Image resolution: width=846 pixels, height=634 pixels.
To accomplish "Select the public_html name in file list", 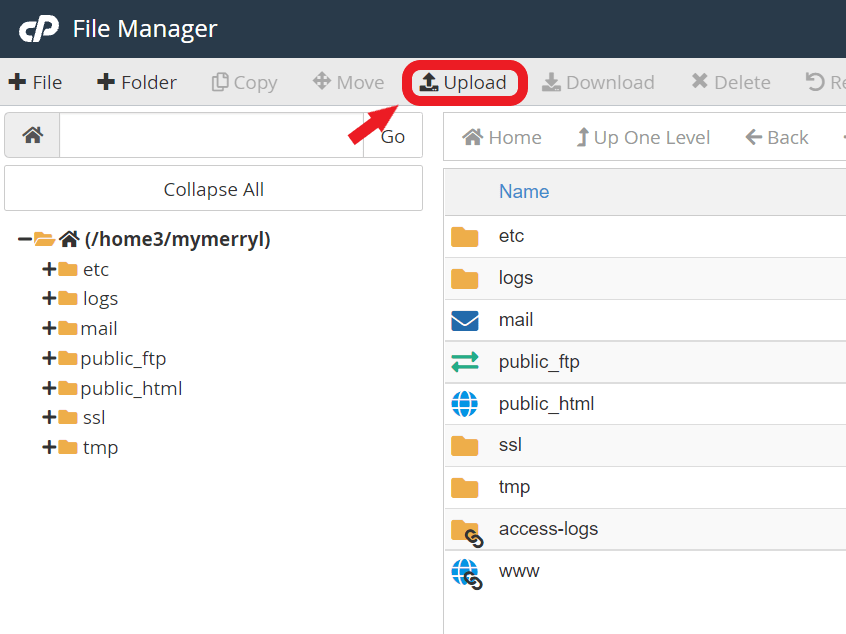I will pyautogui.click(x=547, y=404).
